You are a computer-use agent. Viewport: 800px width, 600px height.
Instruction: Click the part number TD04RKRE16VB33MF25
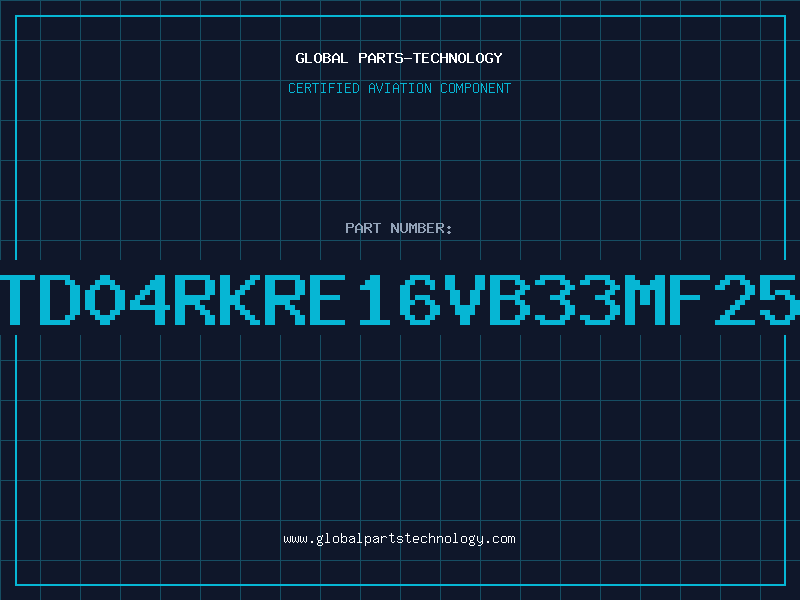click(400, 299)
